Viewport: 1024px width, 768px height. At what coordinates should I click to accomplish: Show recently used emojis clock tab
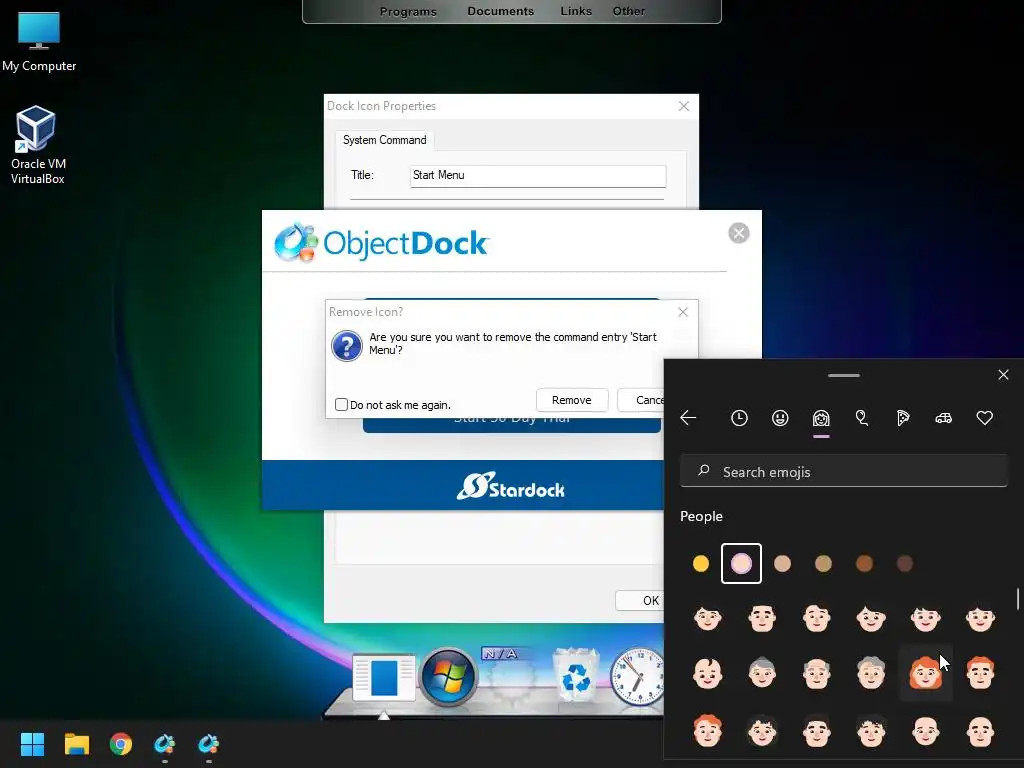(739, 418)
